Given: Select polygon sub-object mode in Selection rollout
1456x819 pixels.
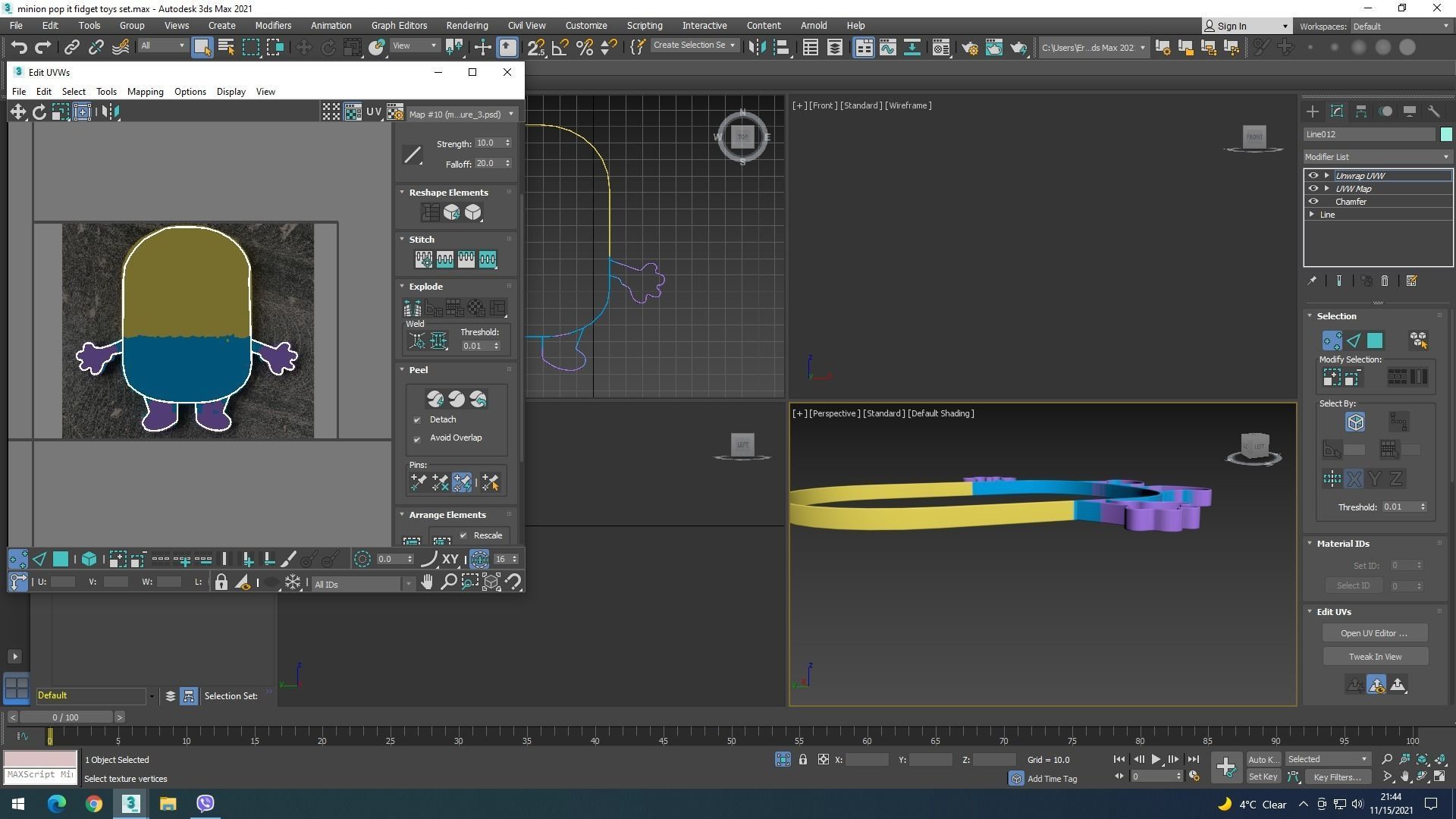Looking at the screenshot, I should pyautogui.click(x=1375, y=340).
